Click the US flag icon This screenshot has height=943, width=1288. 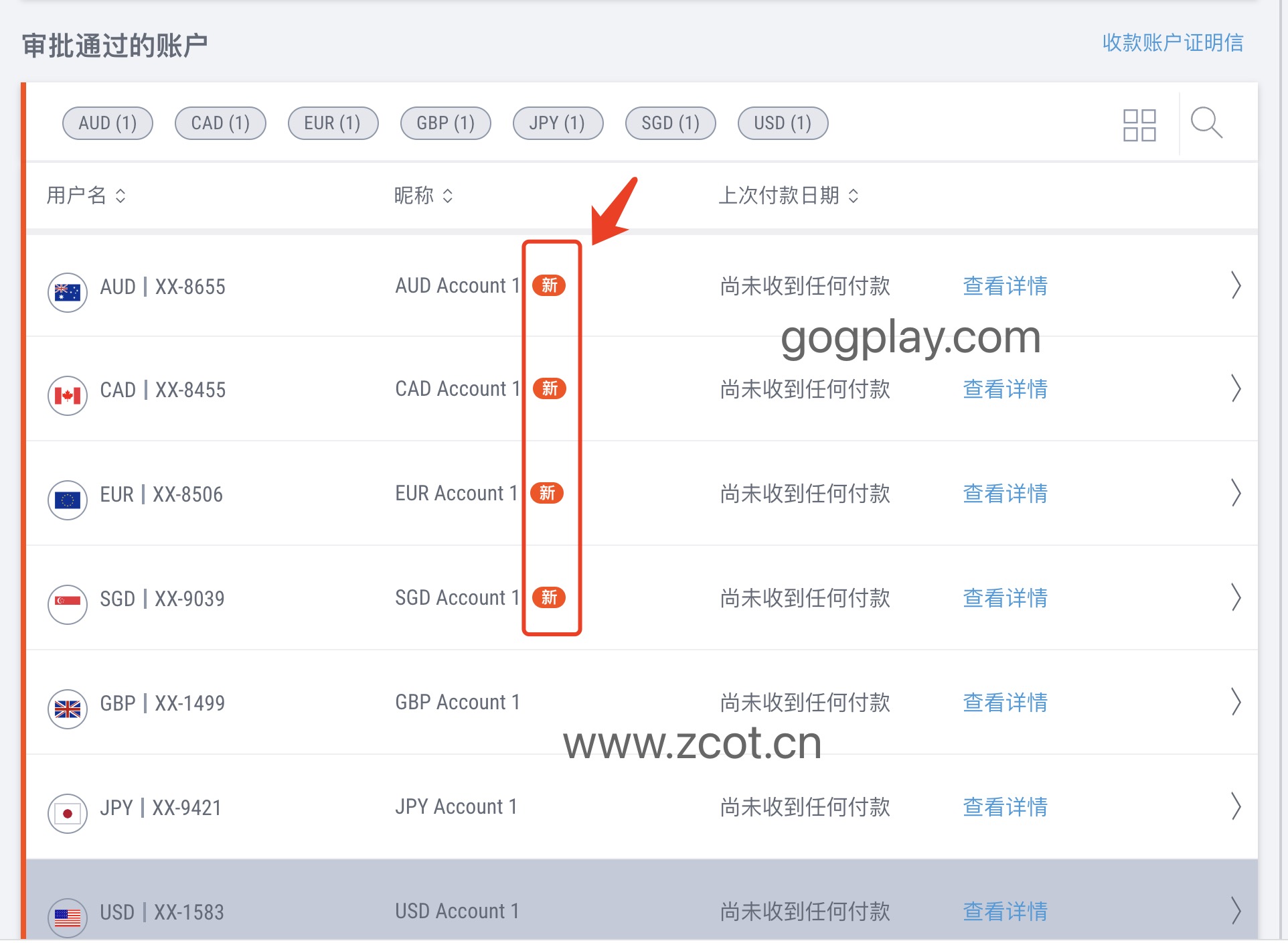coord(68,918)
